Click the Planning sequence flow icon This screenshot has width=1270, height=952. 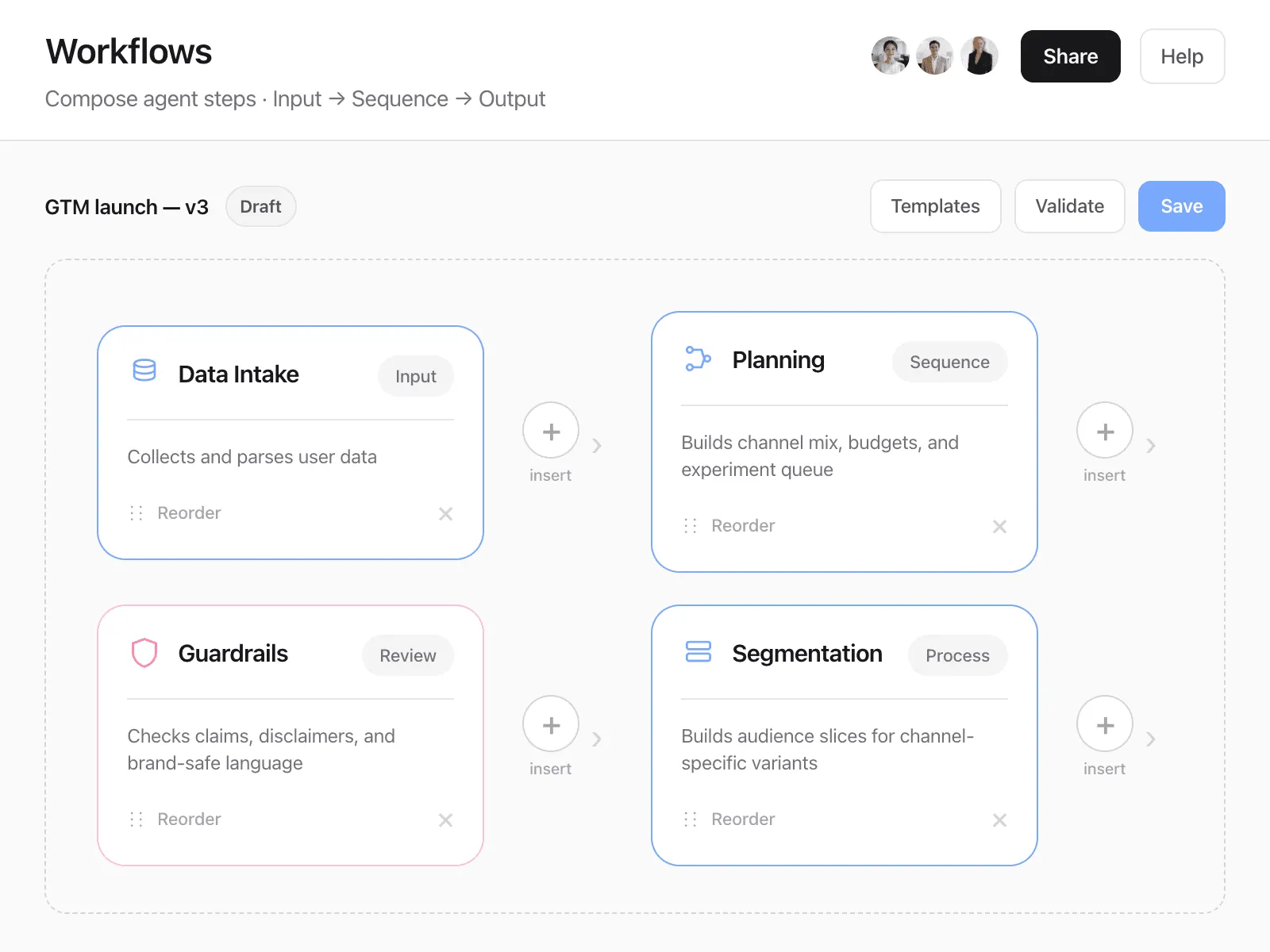click(x=698, y=359)
